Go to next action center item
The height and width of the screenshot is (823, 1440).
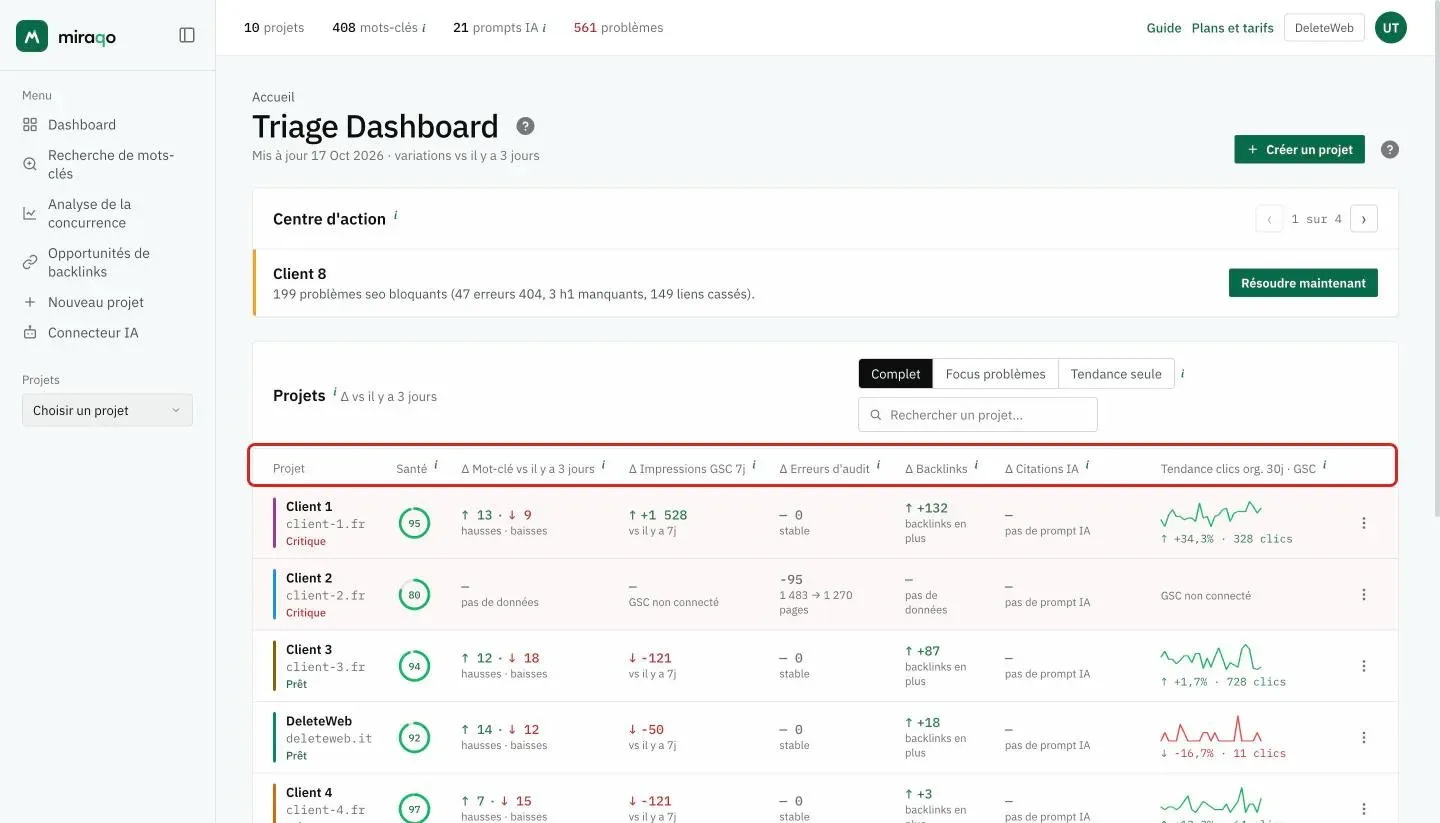1364,219
